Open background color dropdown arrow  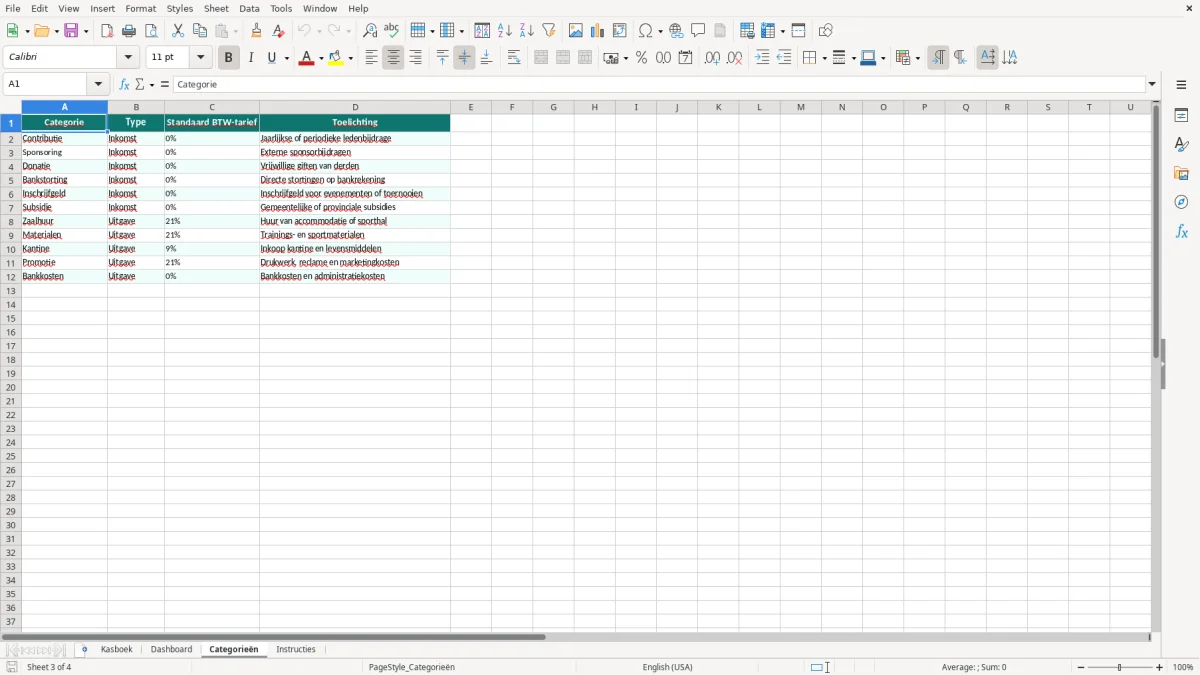tap(350, 58)
